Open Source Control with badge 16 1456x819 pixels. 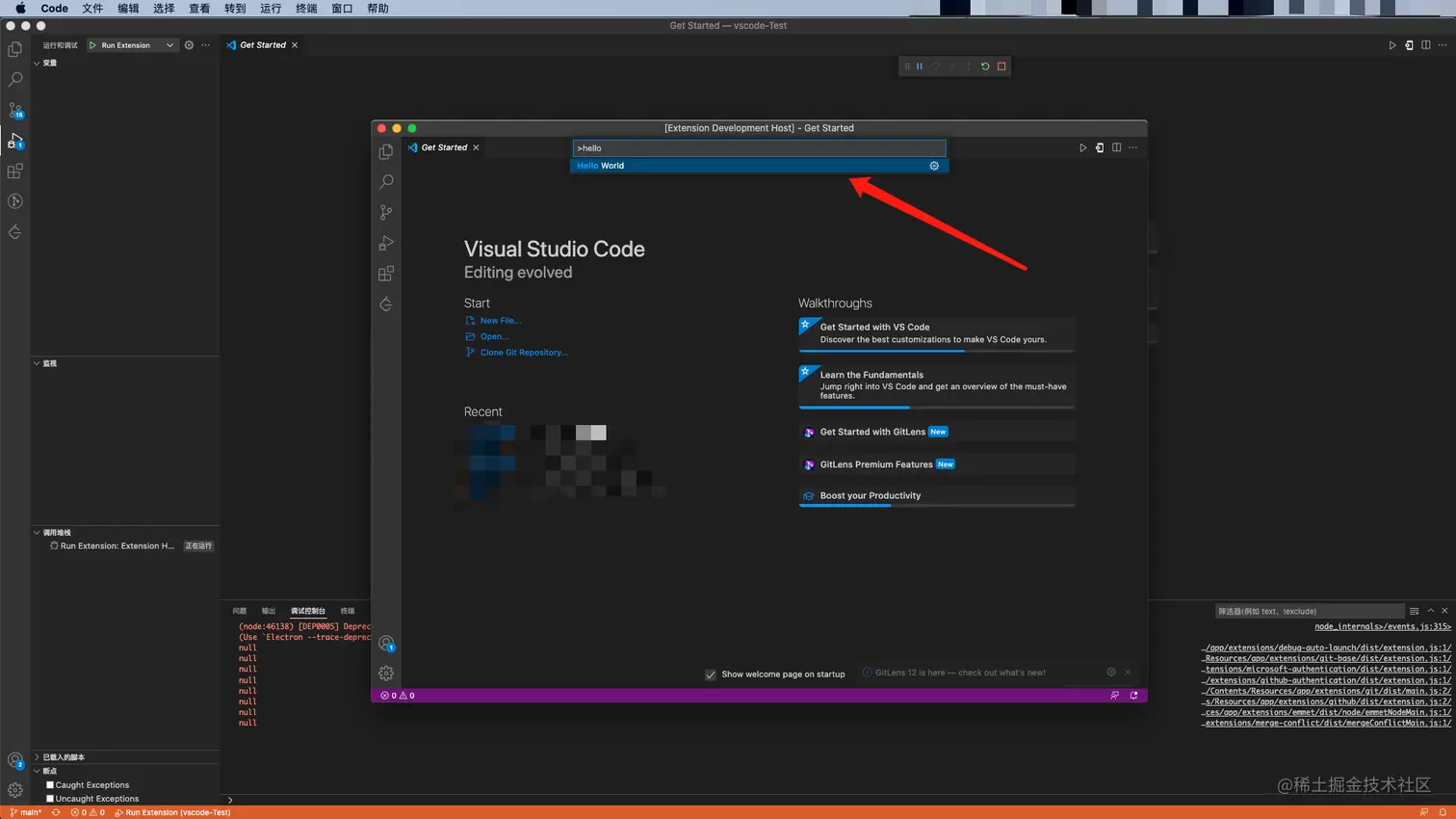(15, 111)
